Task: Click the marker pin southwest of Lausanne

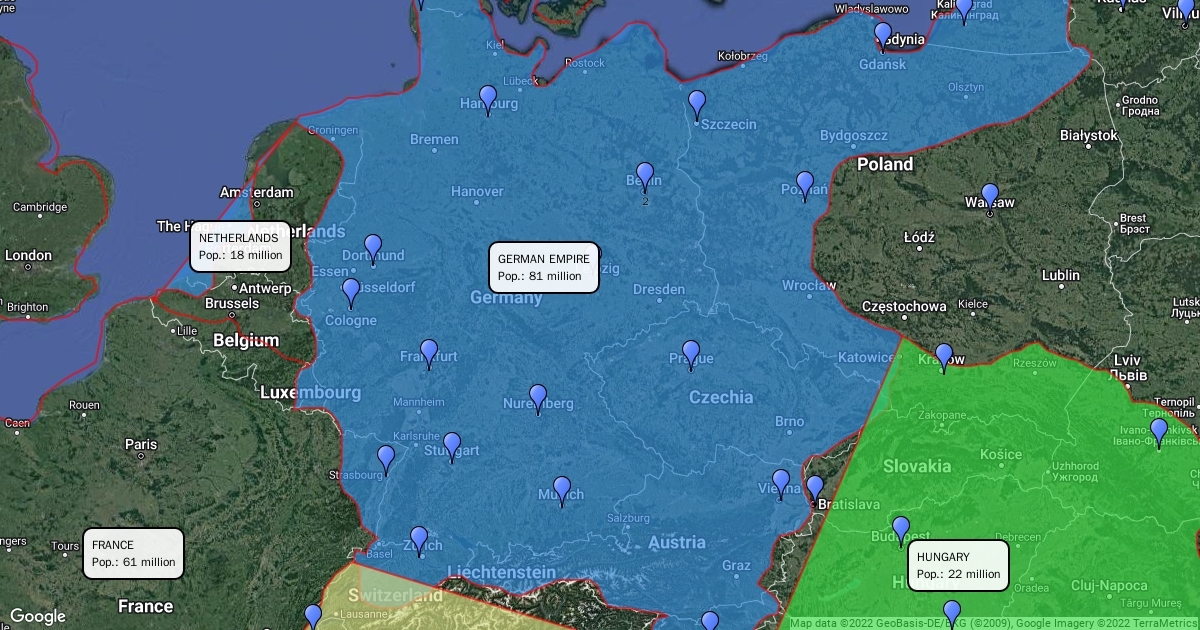Action: pos(313,617)
